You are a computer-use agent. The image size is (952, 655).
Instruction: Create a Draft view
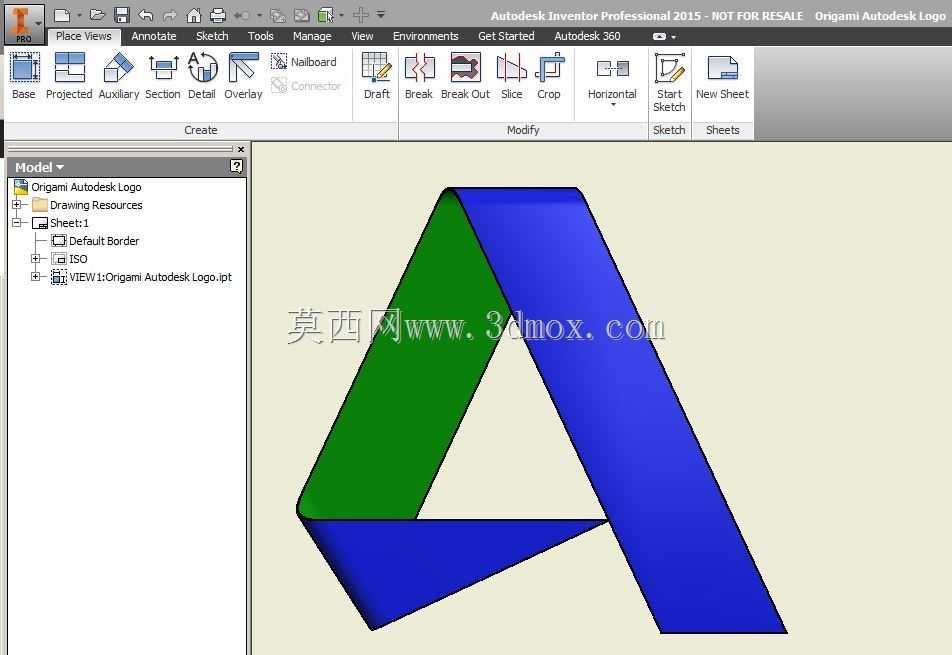click(376, 75)
